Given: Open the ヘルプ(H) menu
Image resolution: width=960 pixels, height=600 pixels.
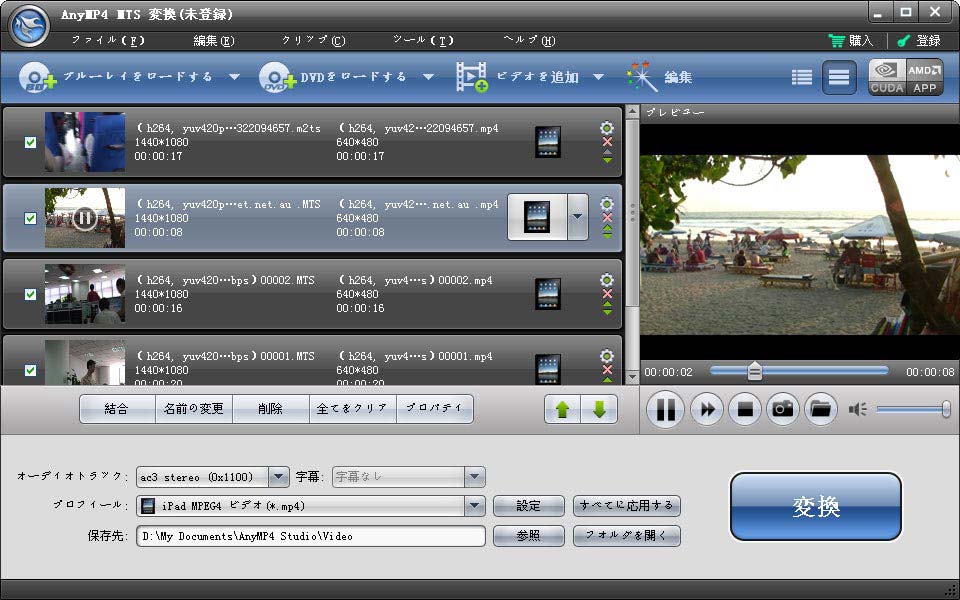Looking at the screenshot, I should pos(529,40).
